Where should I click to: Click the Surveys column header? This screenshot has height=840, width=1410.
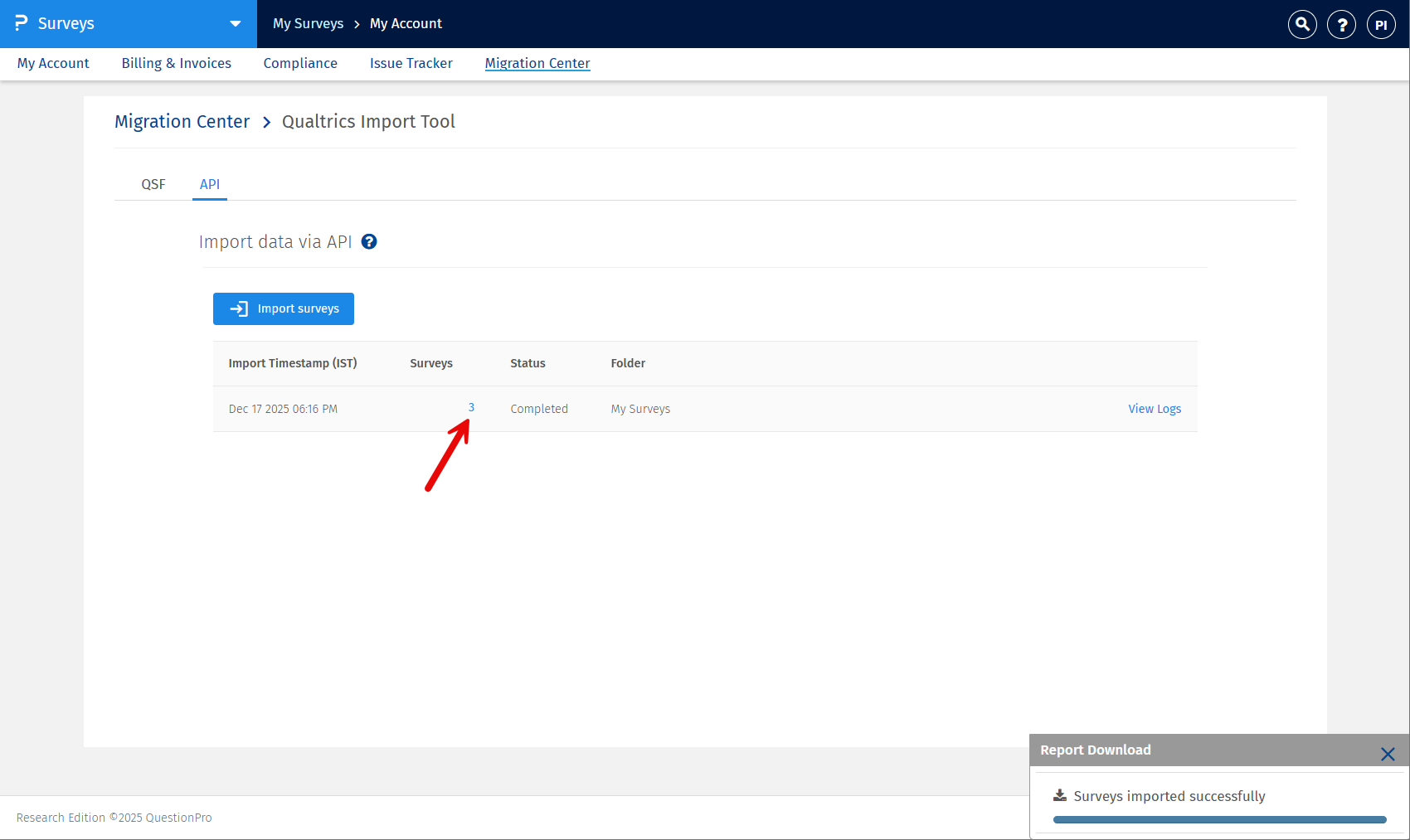(431, 363)
